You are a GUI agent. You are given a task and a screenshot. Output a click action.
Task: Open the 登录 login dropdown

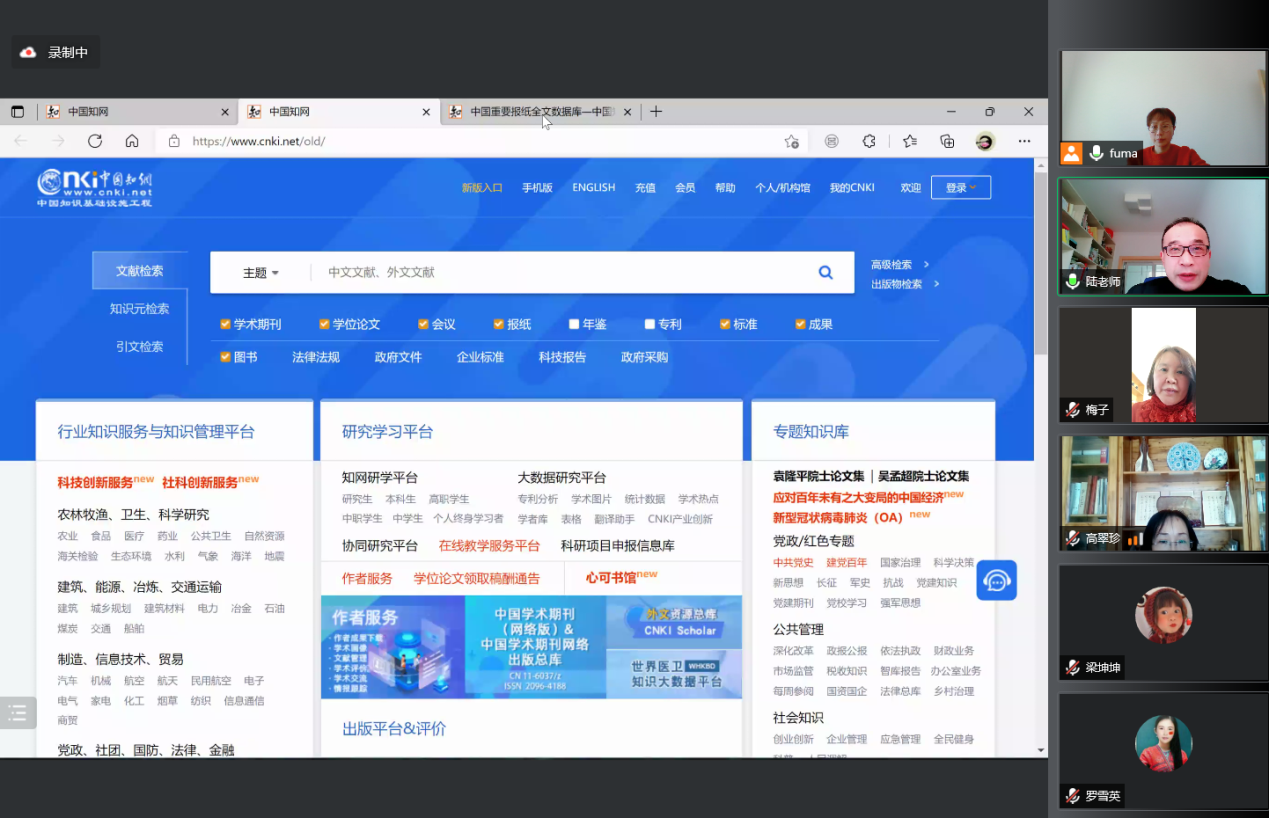coord(961,187)
